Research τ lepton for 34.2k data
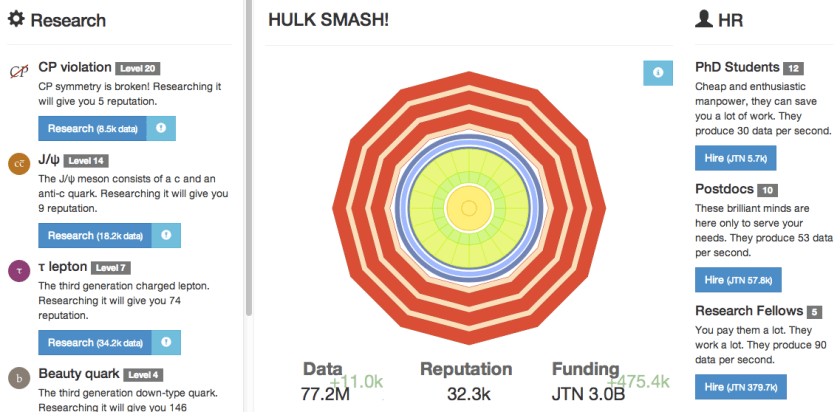This screenshot has width=840, height=412. coord(94,343)
